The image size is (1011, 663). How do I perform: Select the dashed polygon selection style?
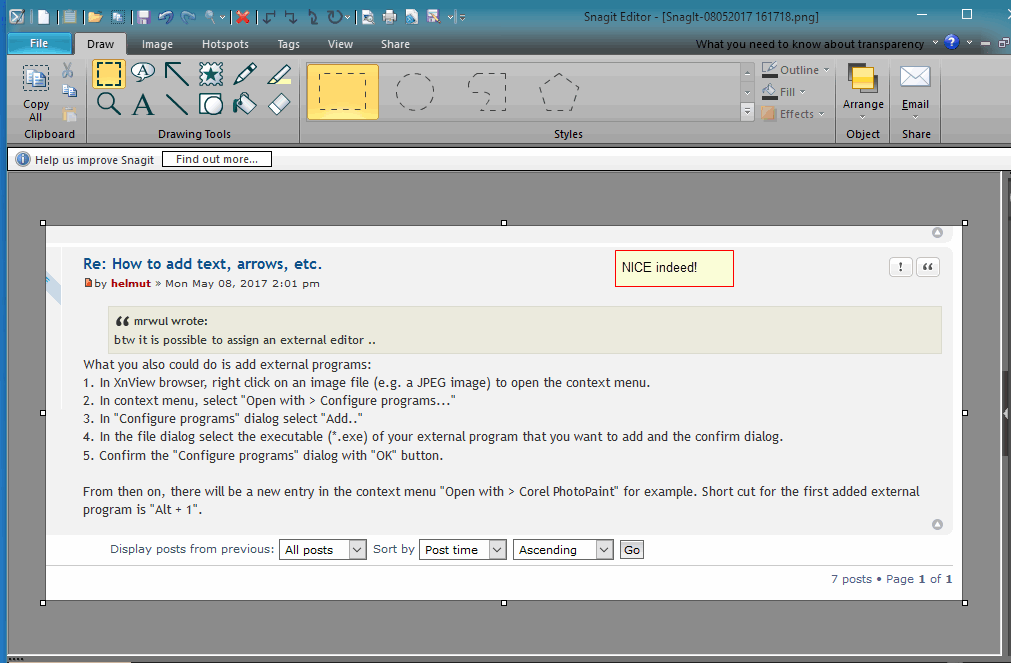559,92
